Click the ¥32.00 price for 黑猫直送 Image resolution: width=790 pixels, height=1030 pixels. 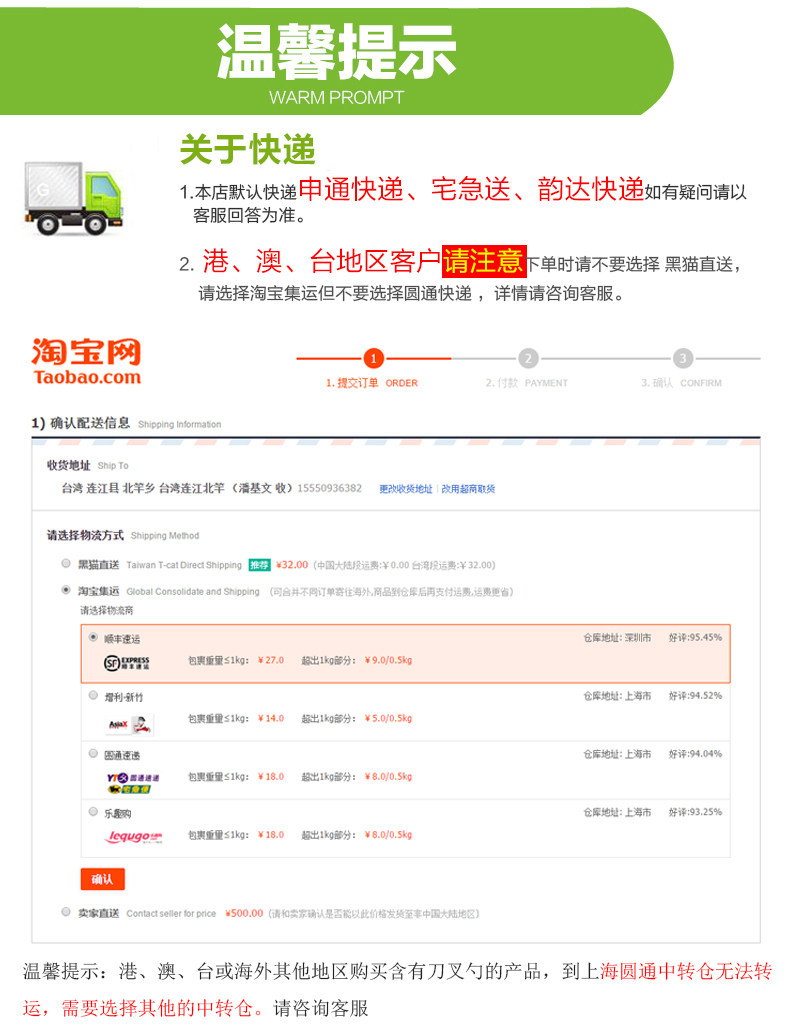coord(292,565)
